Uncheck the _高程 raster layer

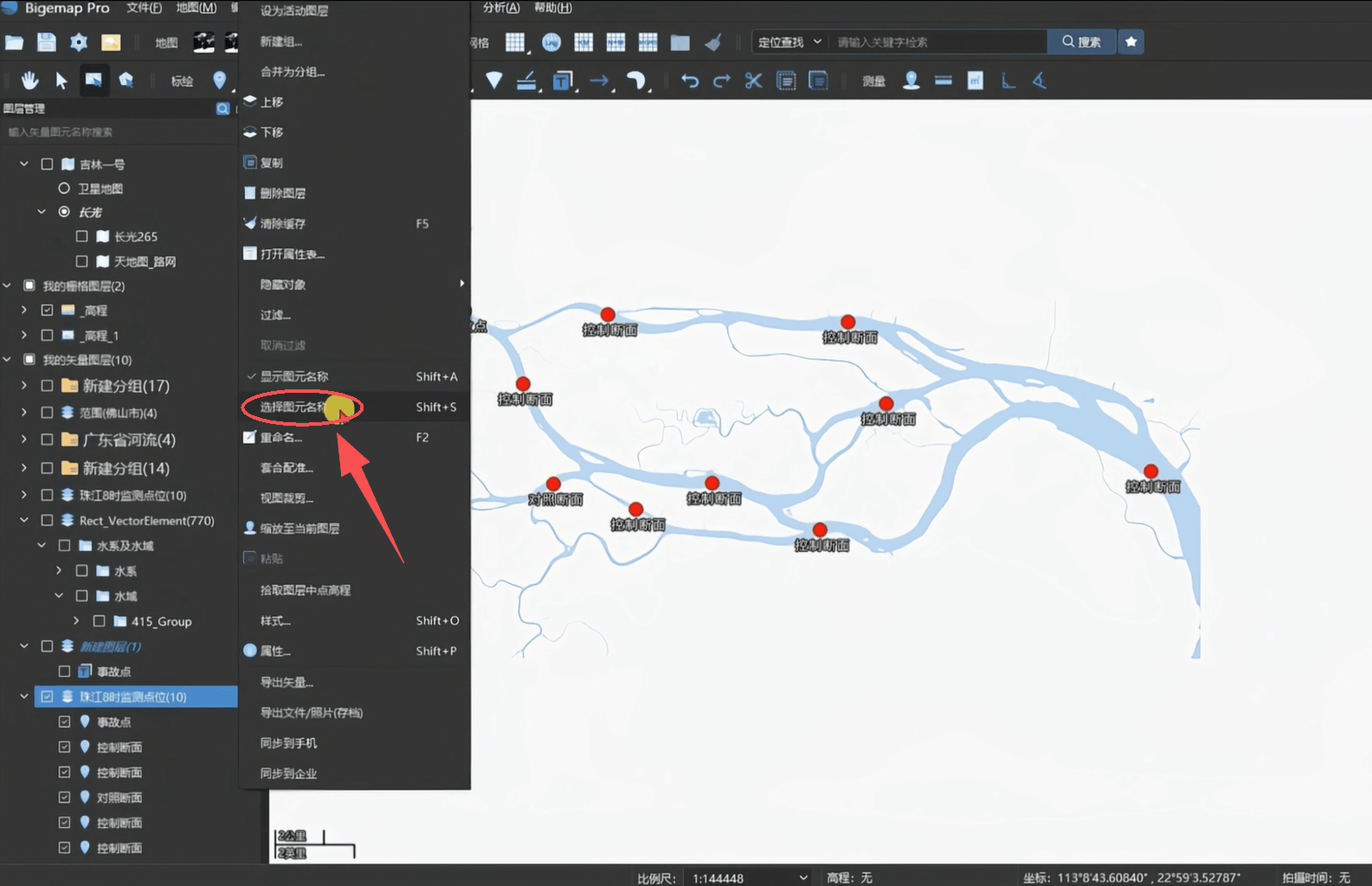click(48, 310)
